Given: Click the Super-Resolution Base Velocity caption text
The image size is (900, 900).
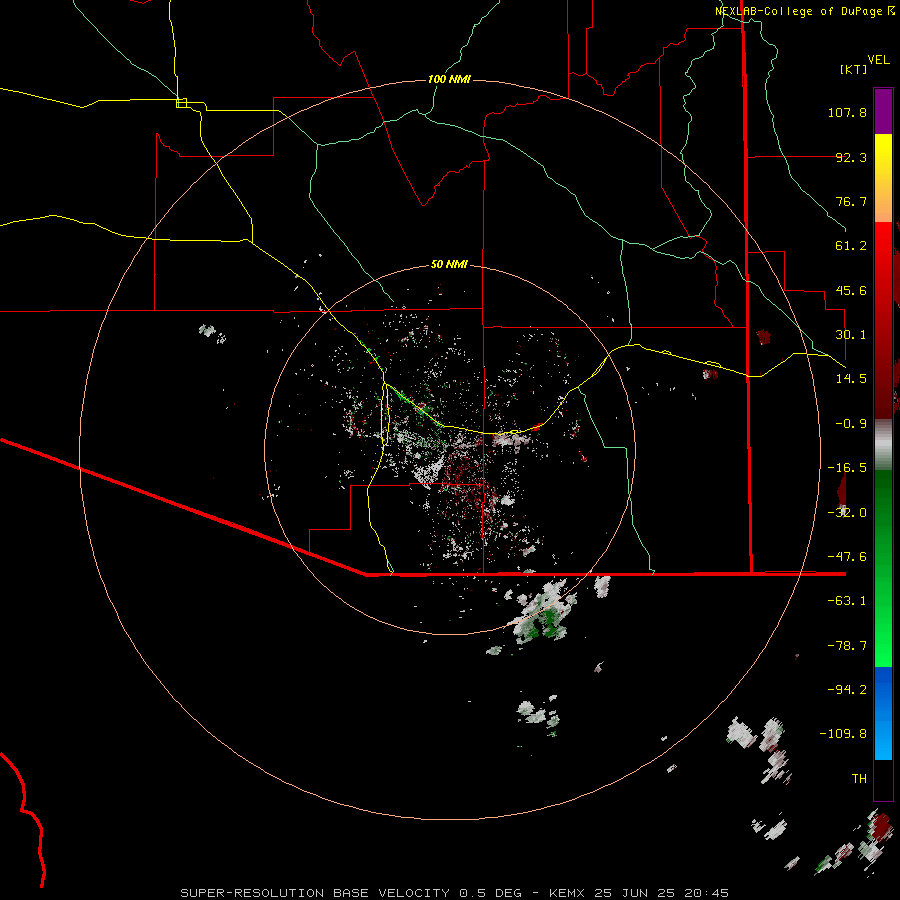Looking at the screenshot, I should click(455, 893).
